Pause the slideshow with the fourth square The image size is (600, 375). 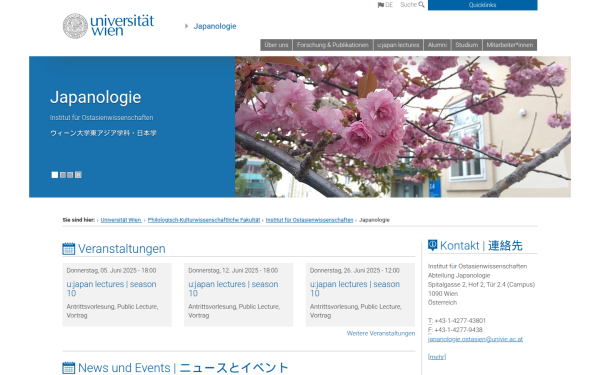click(78, 175)
